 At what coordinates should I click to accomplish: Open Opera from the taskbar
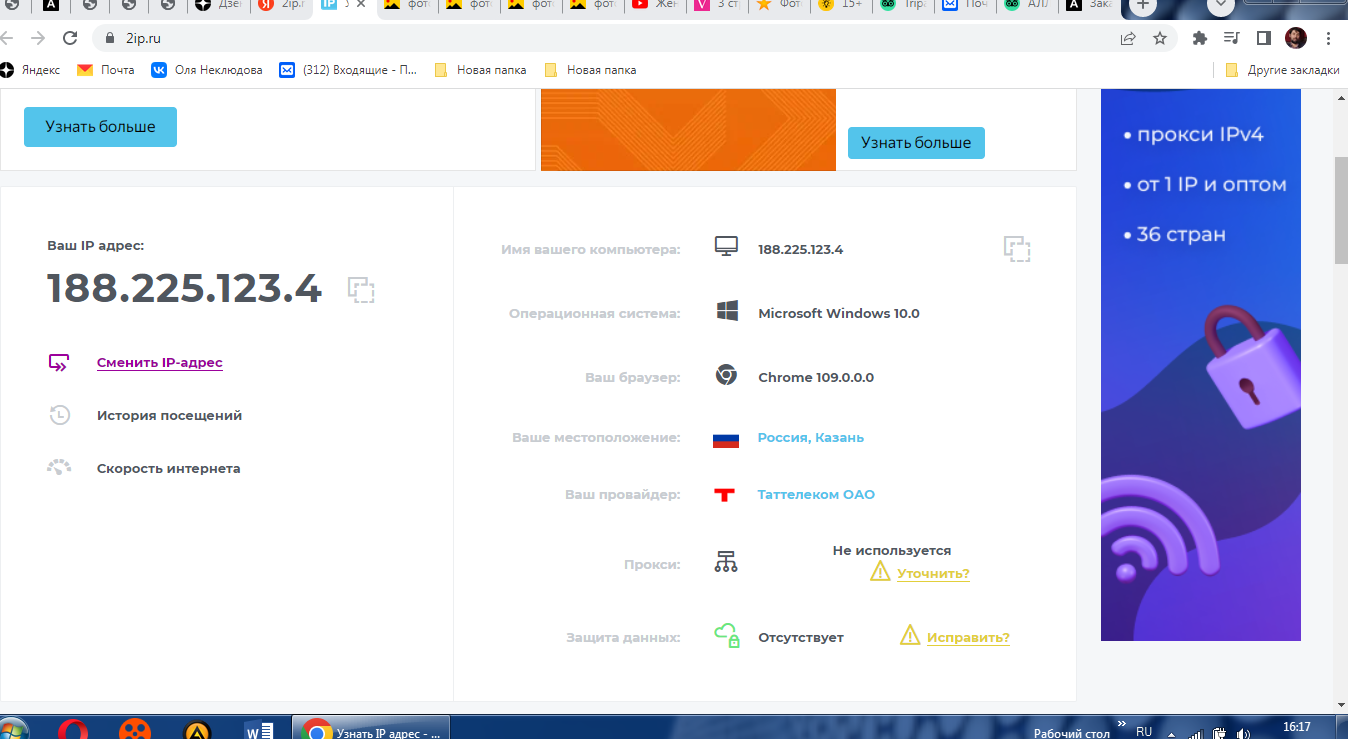[x=72, y=730]
